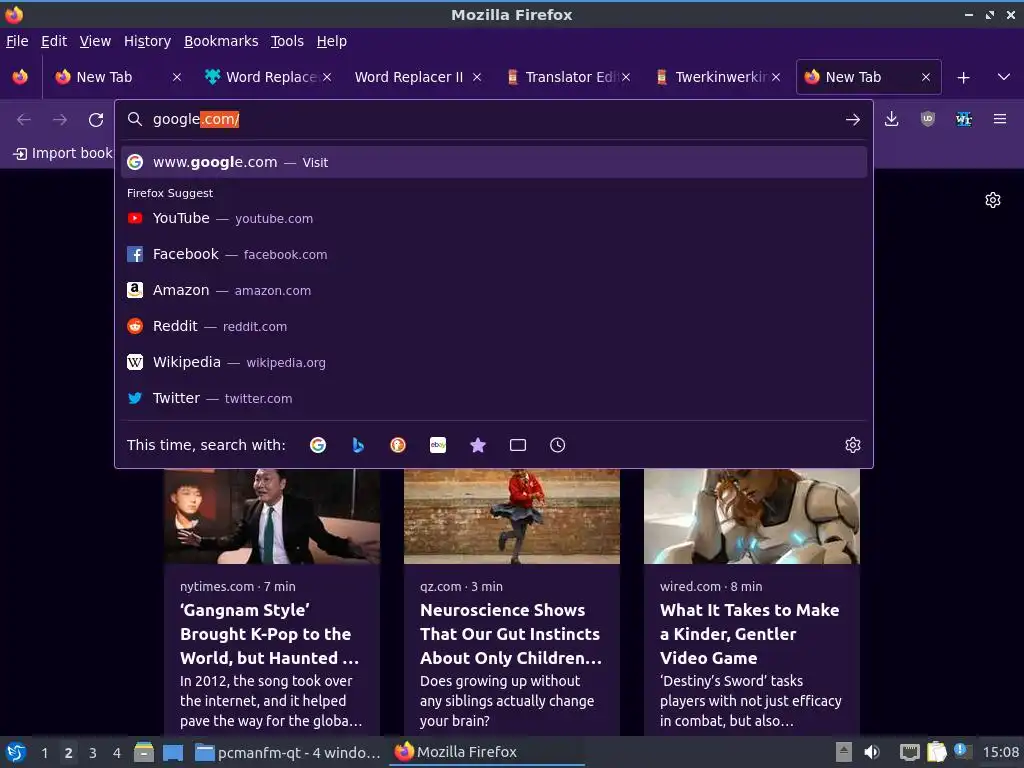The image size is (1024, 768).
Task: Search this time with eBay icon
Action: tap(438, 445)
